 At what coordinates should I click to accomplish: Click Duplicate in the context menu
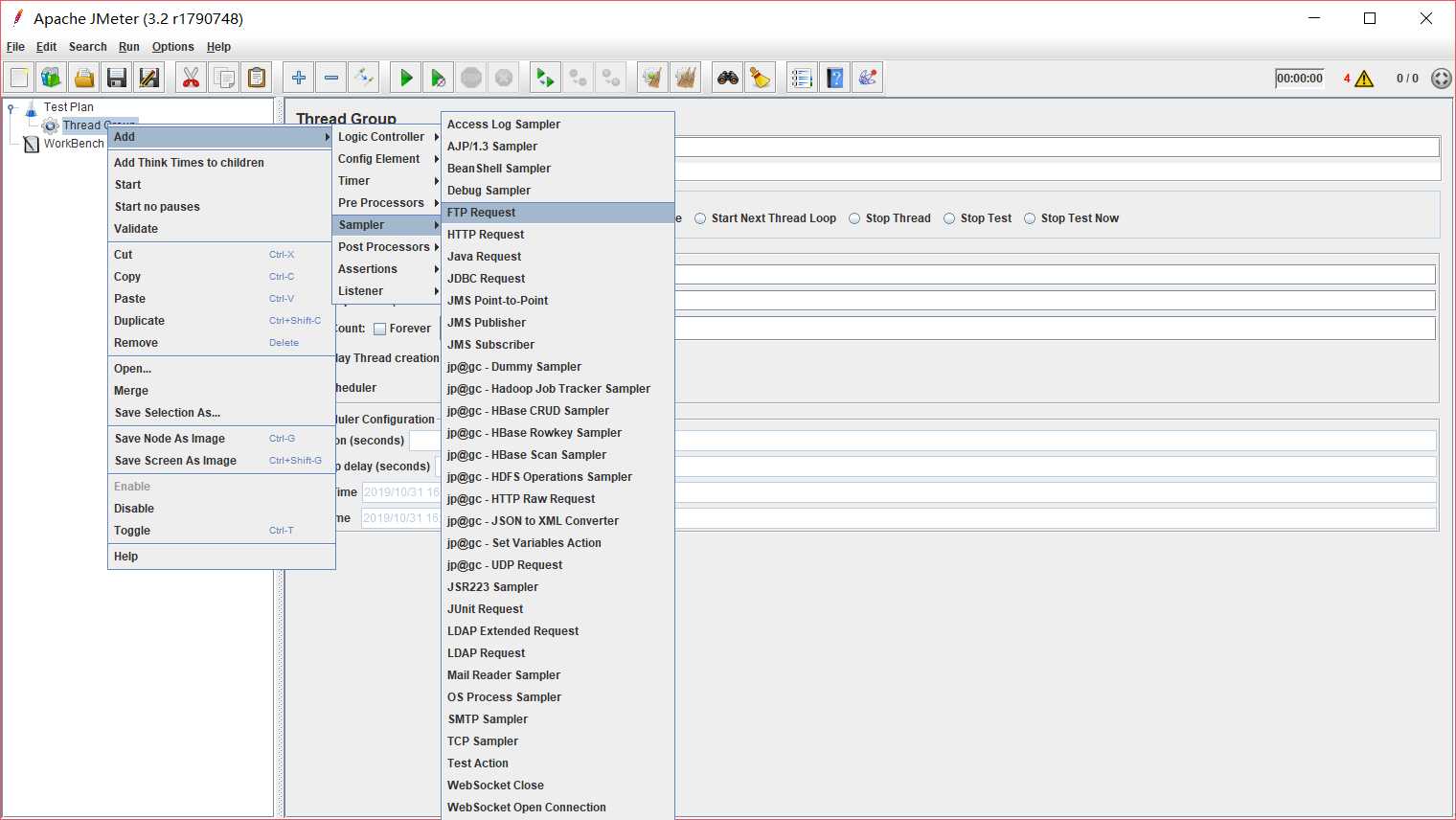221,321
